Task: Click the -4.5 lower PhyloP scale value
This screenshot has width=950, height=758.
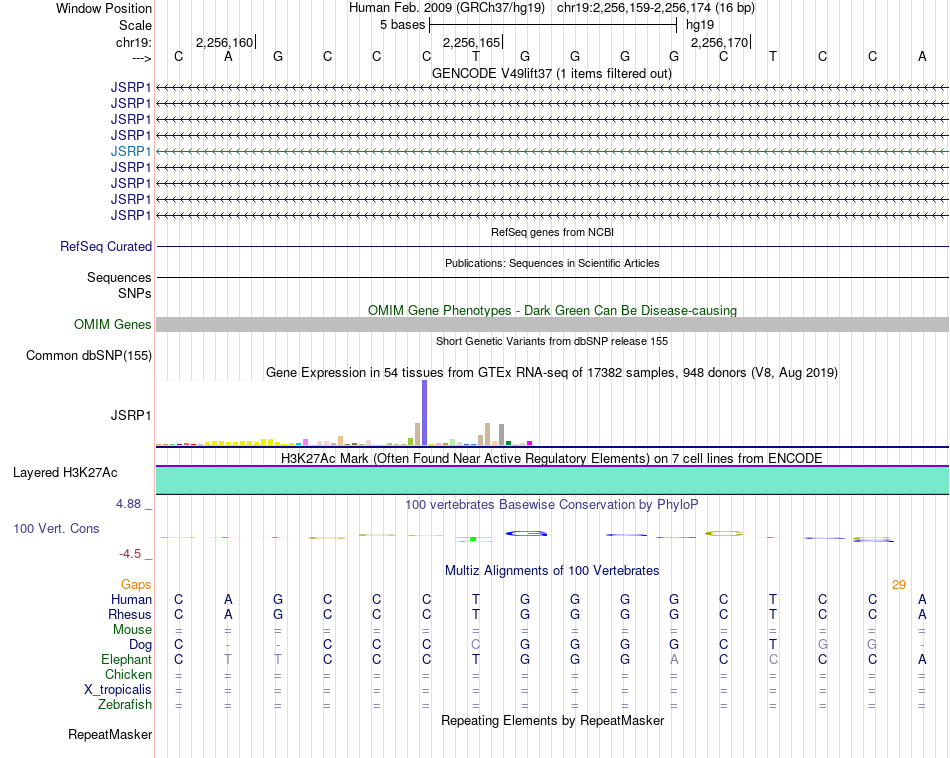Action: coord(130,554)
